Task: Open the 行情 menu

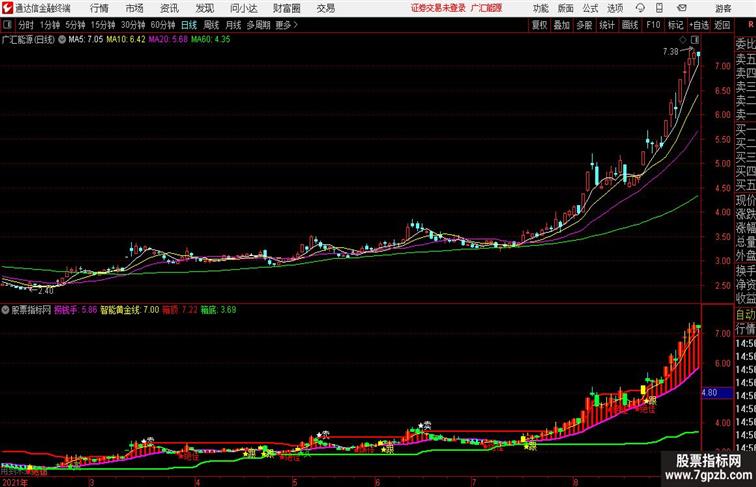Action: point(99,8)
